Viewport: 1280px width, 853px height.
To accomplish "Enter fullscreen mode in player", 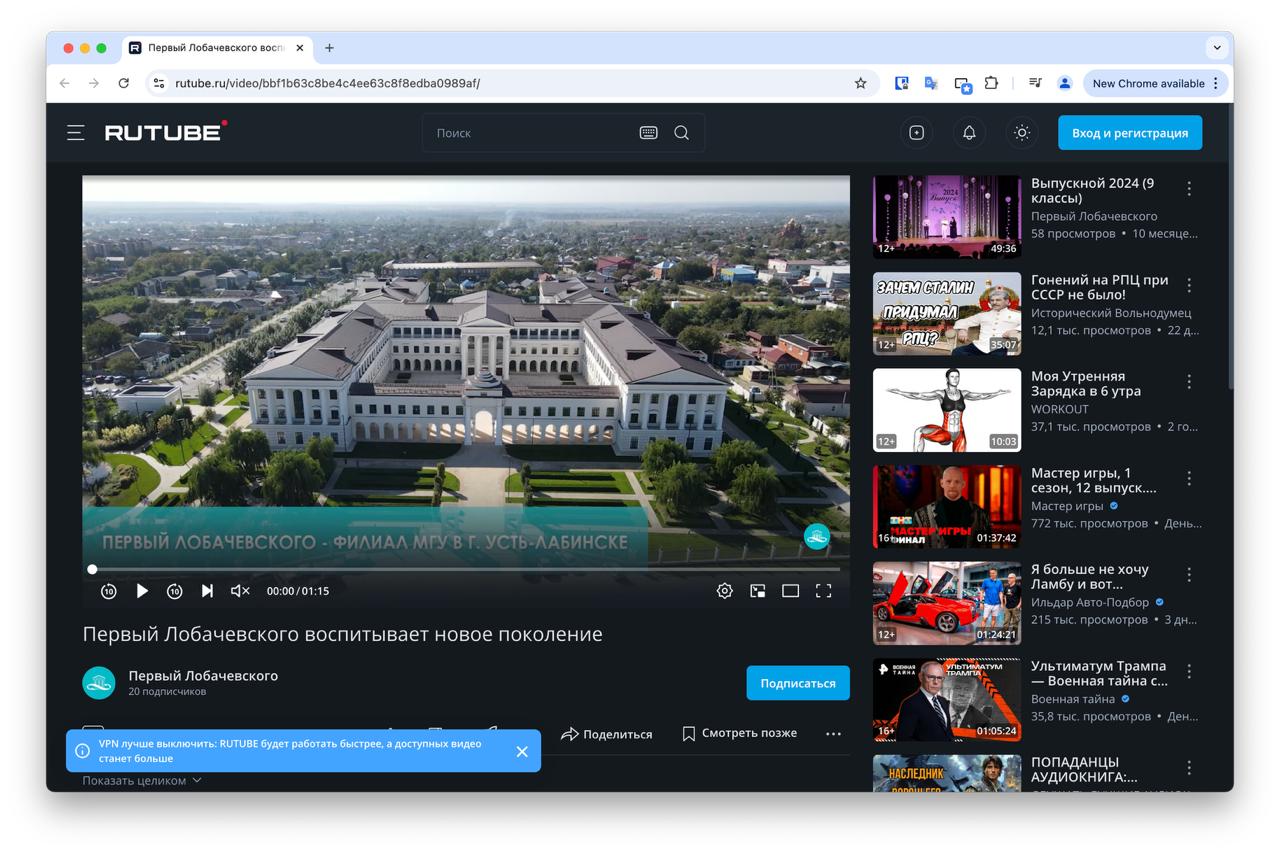I will pyautogui.click(x=824, y=591).
